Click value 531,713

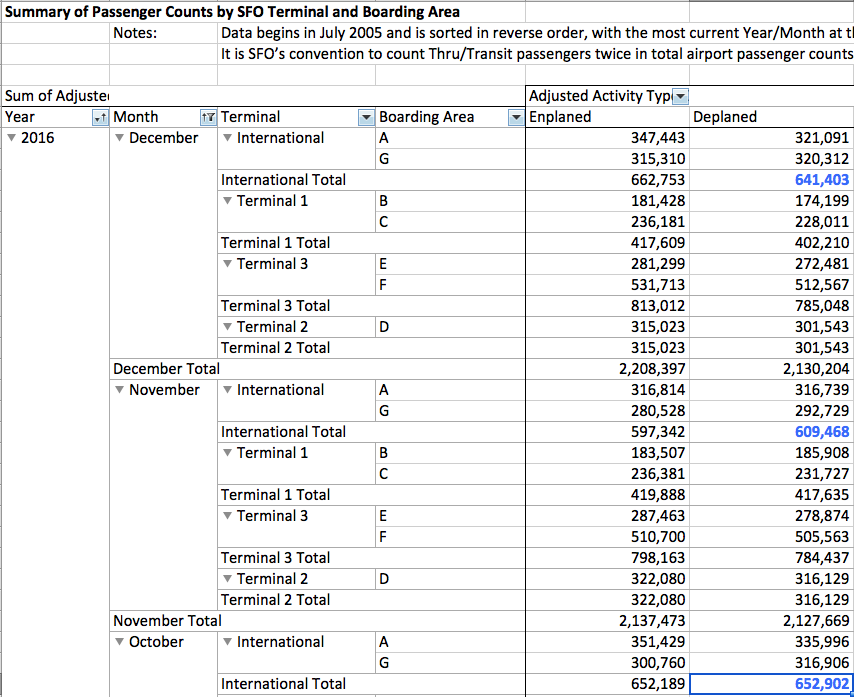click(657, 285)
